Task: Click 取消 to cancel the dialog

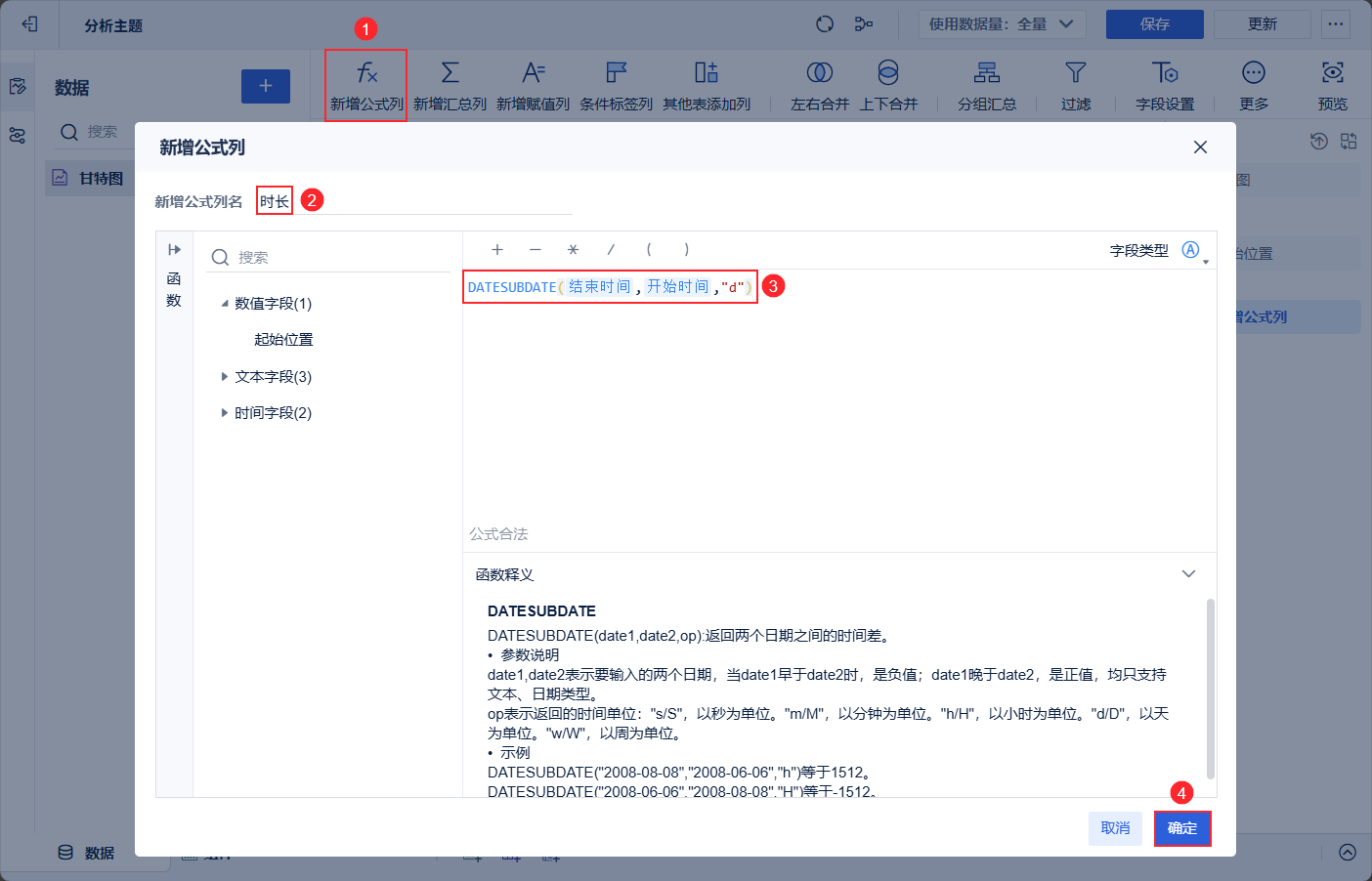Action: pyautogui.click(x=1115, y=828)
